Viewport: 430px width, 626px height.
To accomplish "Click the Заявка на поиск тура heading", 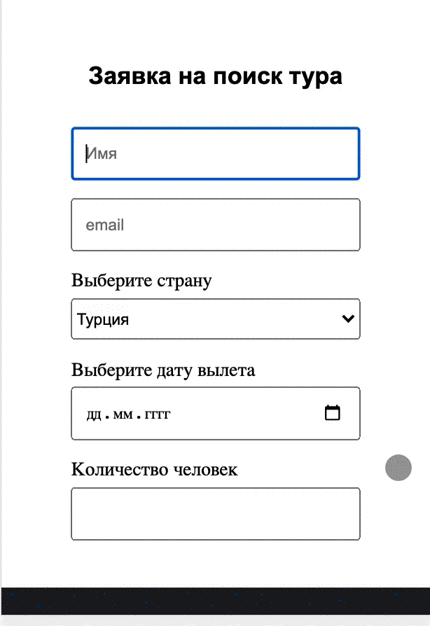I will (215, 76).
